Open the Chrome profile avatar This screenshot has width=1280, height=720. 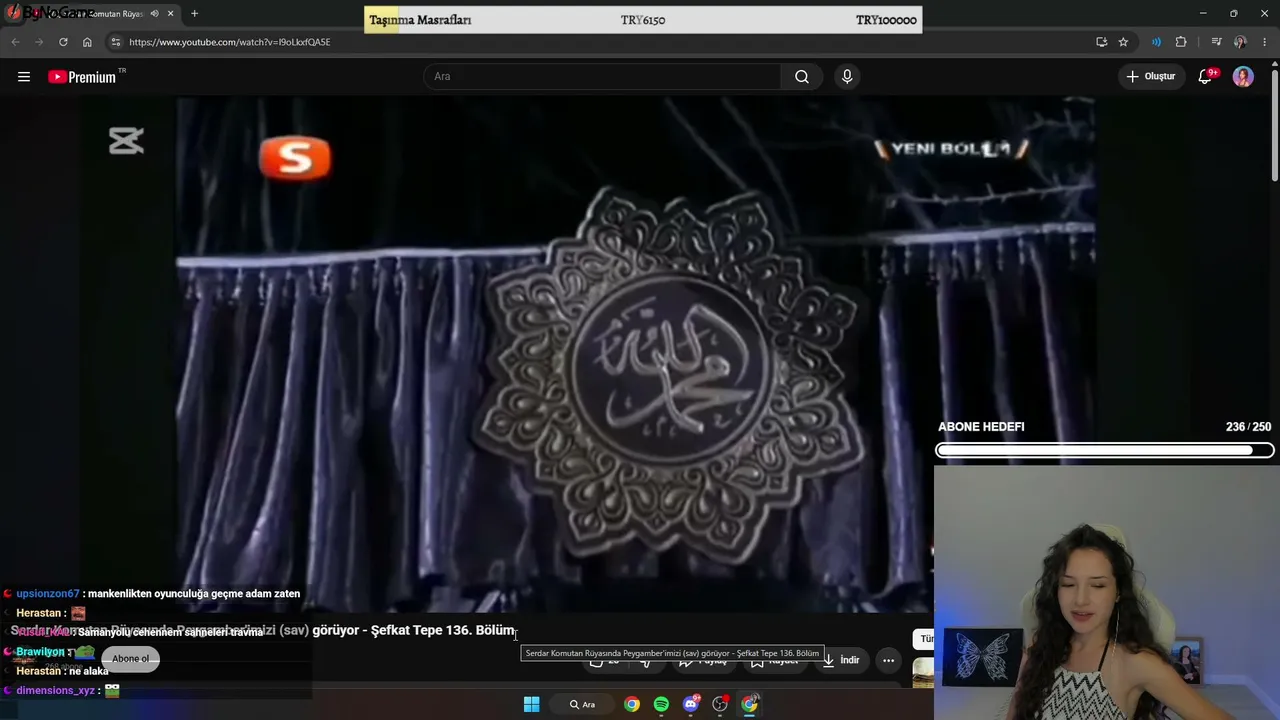click(1240, 42)
